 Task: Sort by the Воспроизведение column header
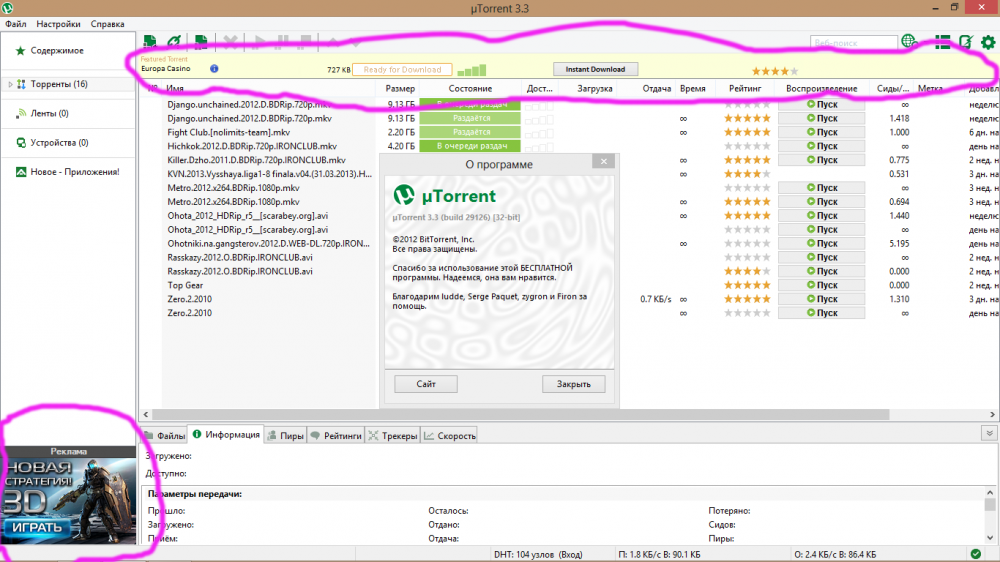[821, 89]
